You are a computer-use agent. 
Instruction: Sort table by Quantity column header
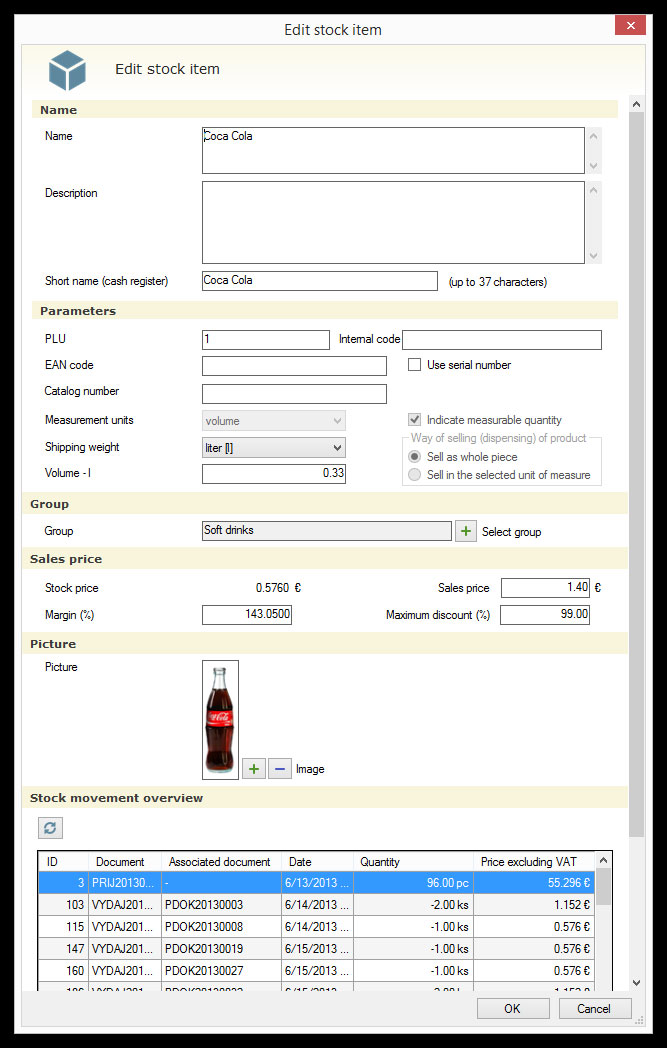pos(414,862)
